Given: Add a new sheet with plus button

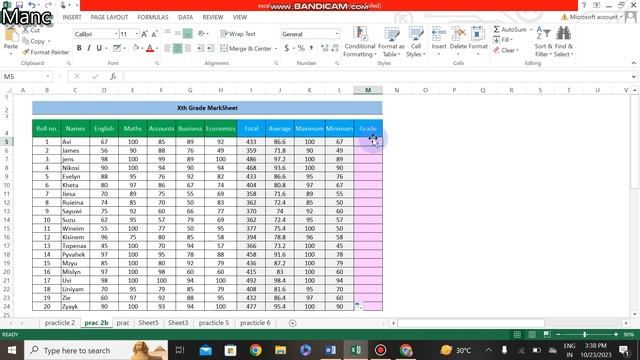Looking at the screenshot, I should coord(292,323).
